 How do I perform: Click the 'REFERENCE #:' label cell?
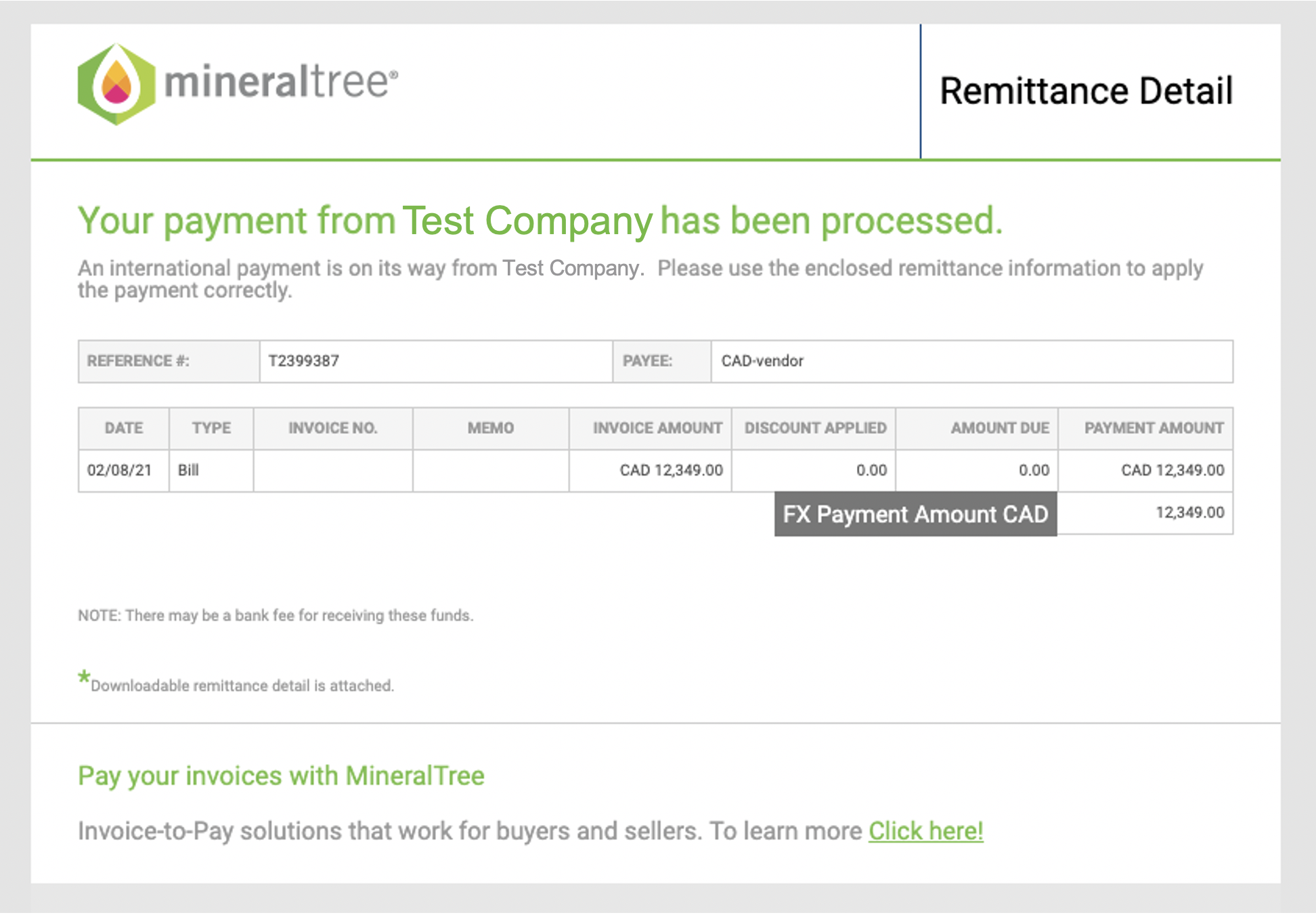[x=169, y=361]
